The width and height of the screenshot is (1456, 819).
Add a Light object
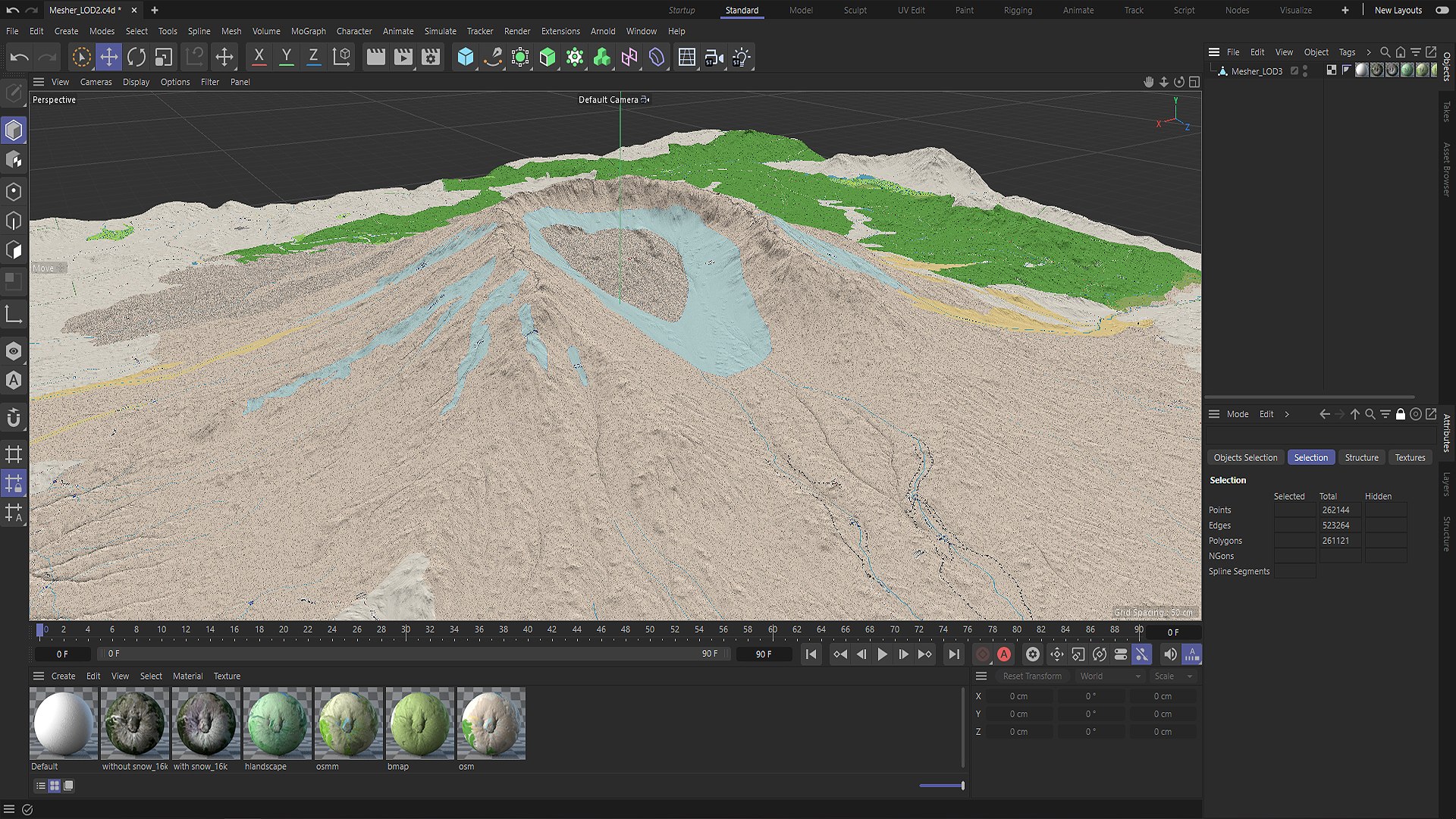click(x=741, y=57)
